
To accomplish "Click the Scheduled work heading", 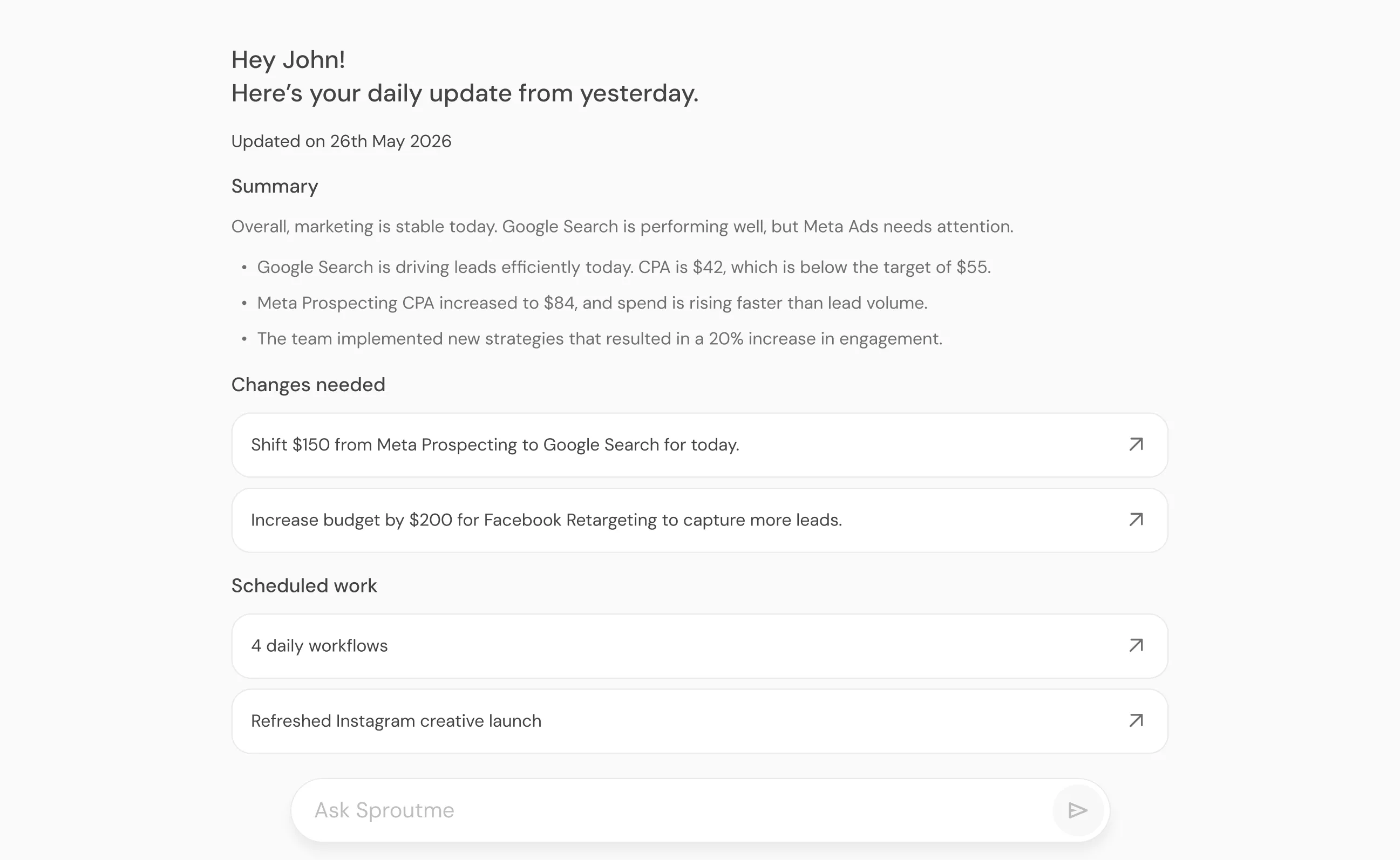I will 304,585.
